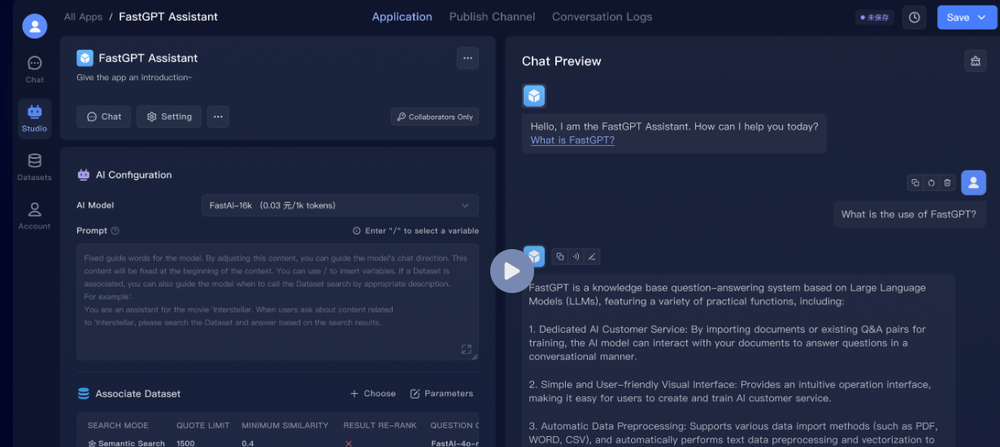The image size is (1000, 447).
Task: Copy the user message "What is the use of FastGPT?"
Action: [915, 183]
